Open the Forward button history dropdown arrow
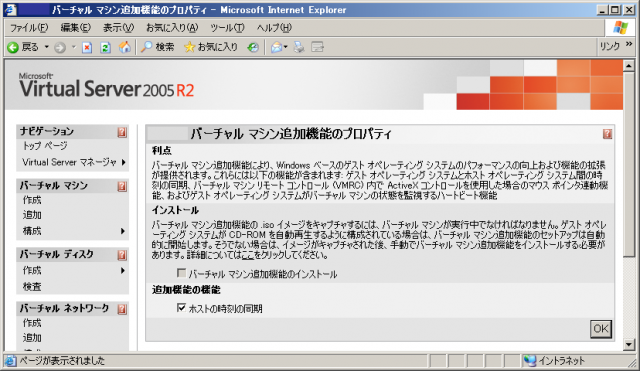640x371 pixels. [74, 47]
